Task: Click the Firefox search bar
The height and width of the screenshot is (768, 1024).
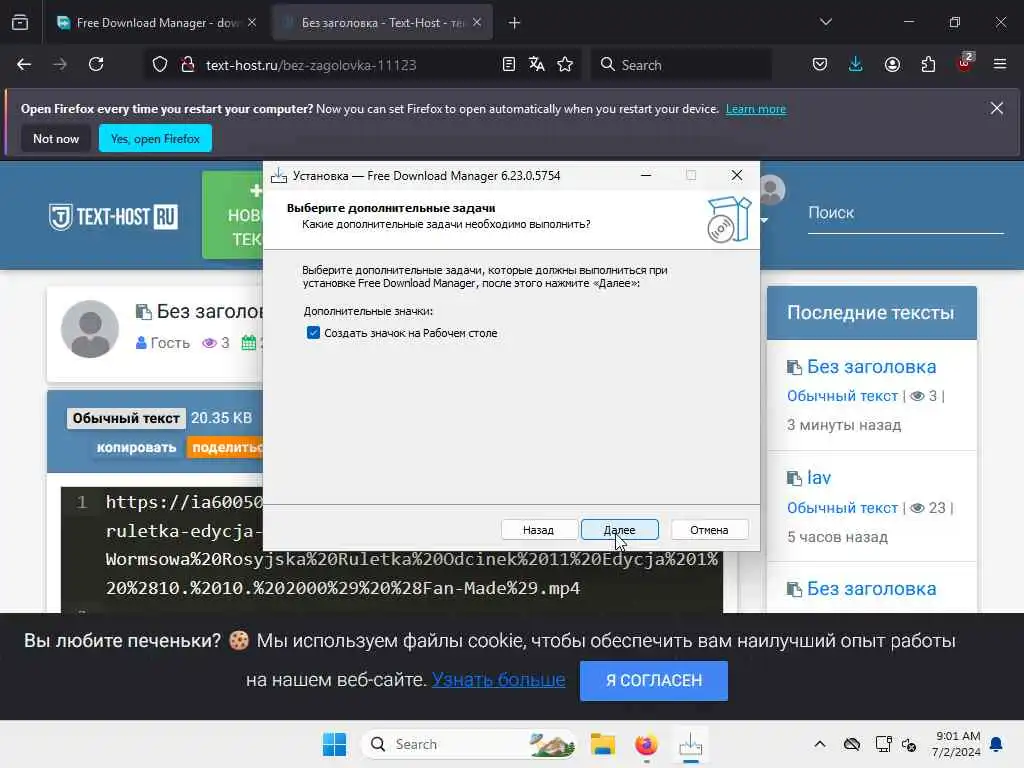Action: (x=681, y=65)
